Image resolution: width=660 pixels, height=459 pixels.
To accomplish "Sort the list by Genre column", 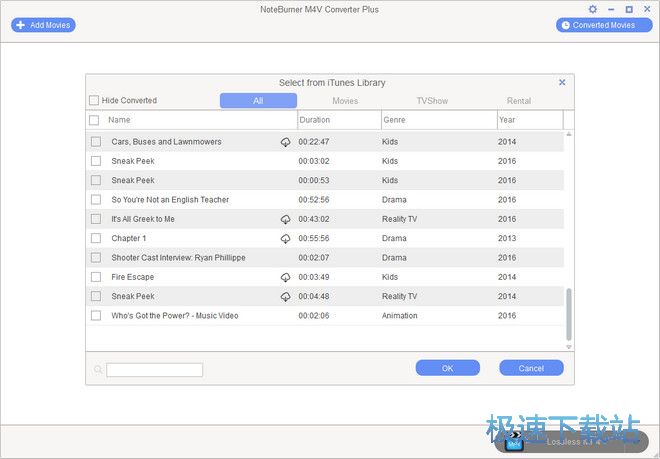I will [x=437, y=120].
